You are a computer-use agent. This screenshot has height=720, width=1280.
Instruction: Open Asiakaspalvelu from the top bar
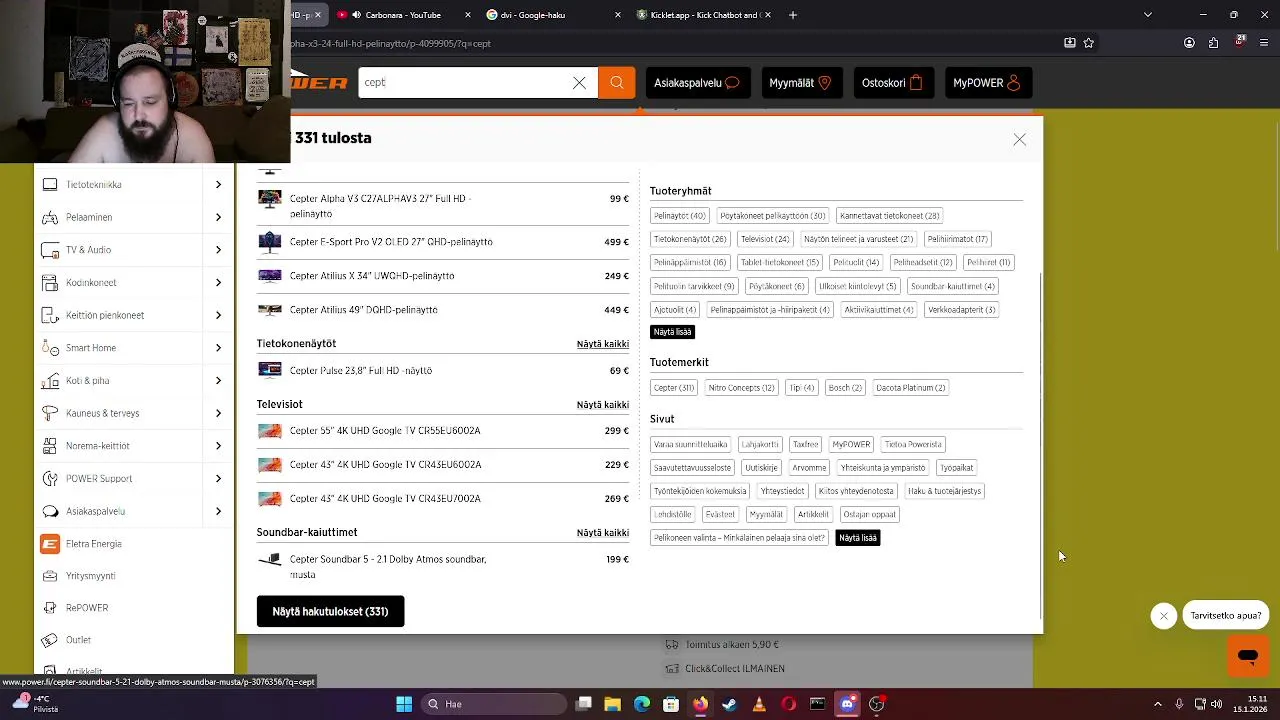[696, 83]
